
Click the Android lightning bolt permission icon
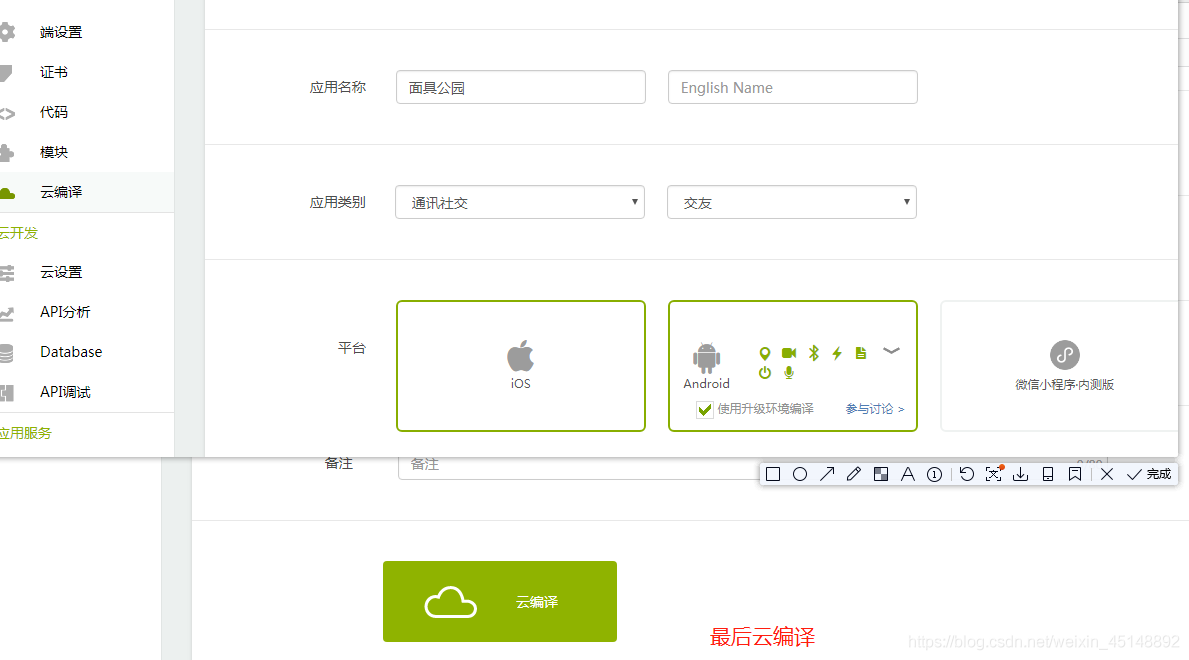836,353
